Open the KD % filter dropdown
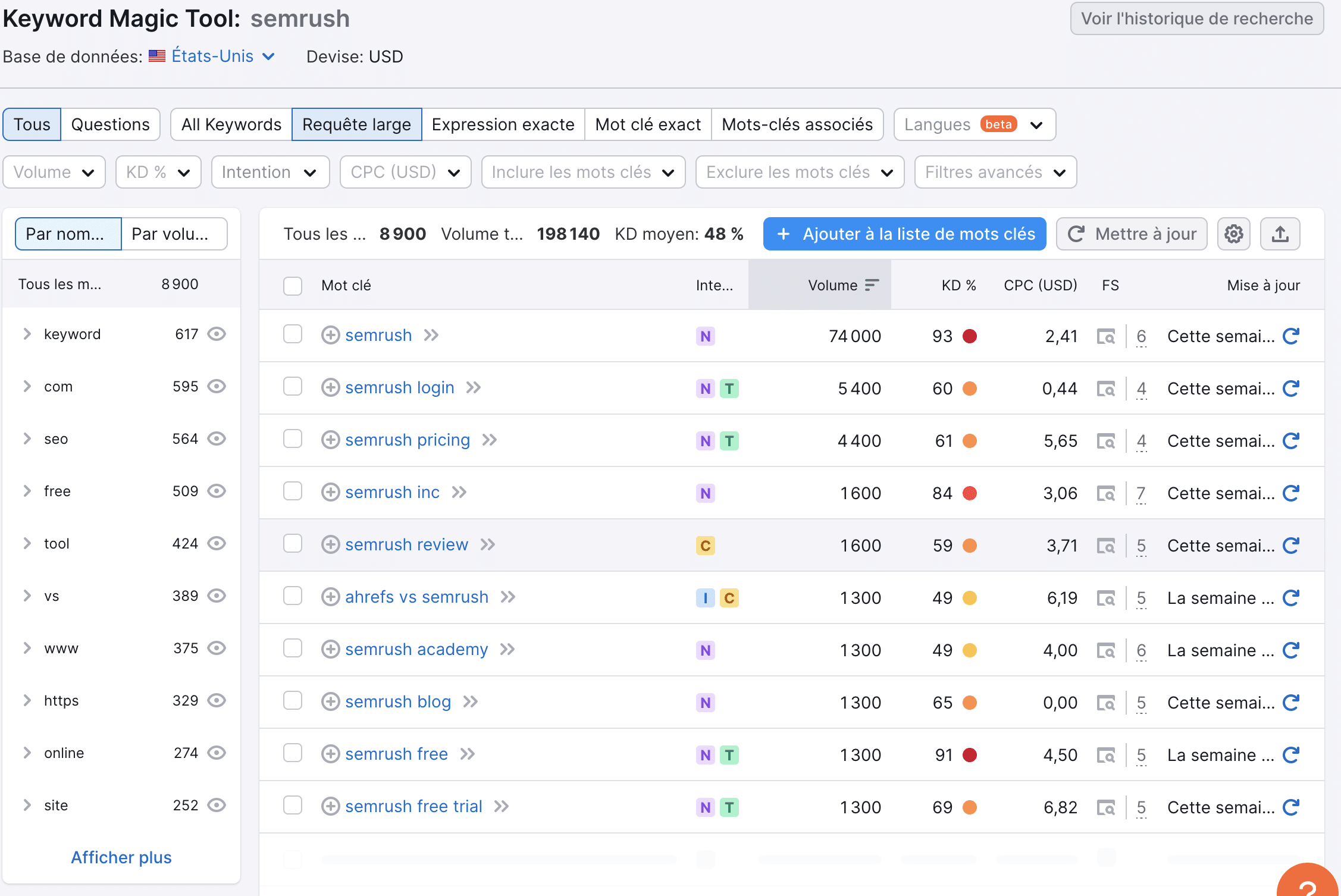Image resolution: width=1341 pixels, height=896 pixels. point(158,172)
